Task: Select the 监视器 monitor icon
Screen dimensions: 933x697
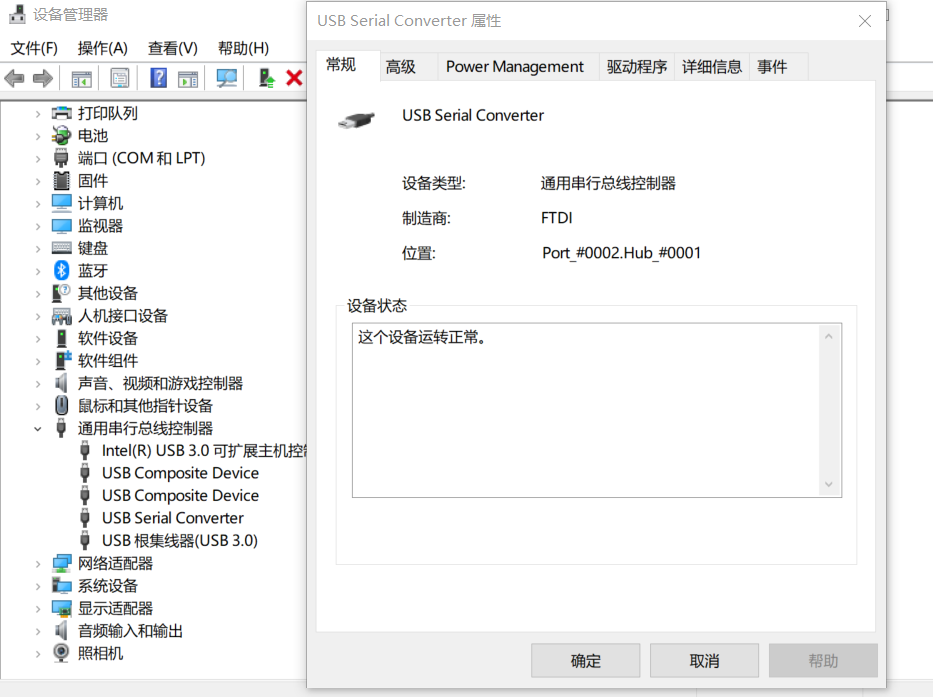Action: [x=61, y=226]
